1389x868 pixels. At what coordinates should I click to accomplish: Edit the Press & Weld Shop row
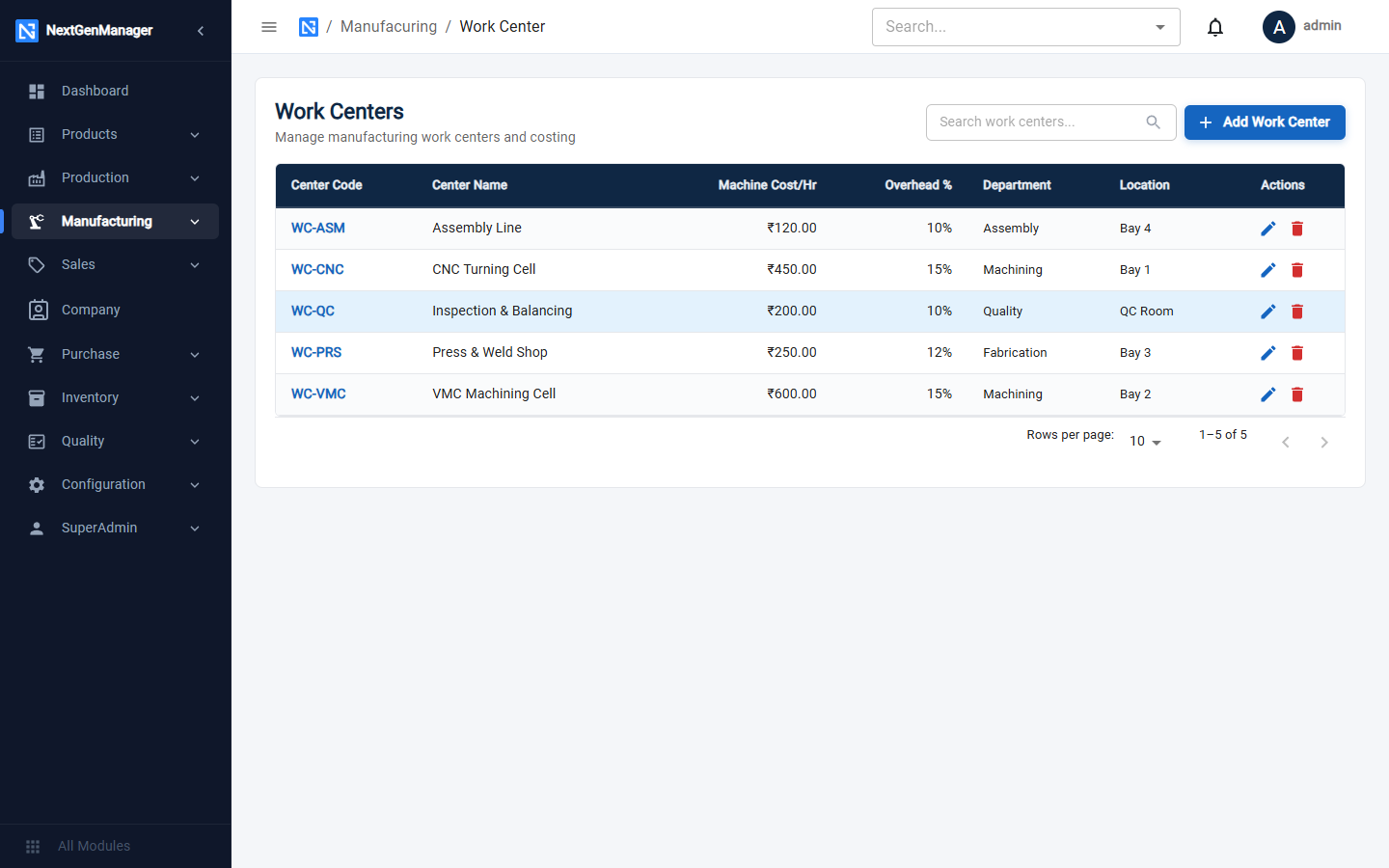pos(1268,353)
